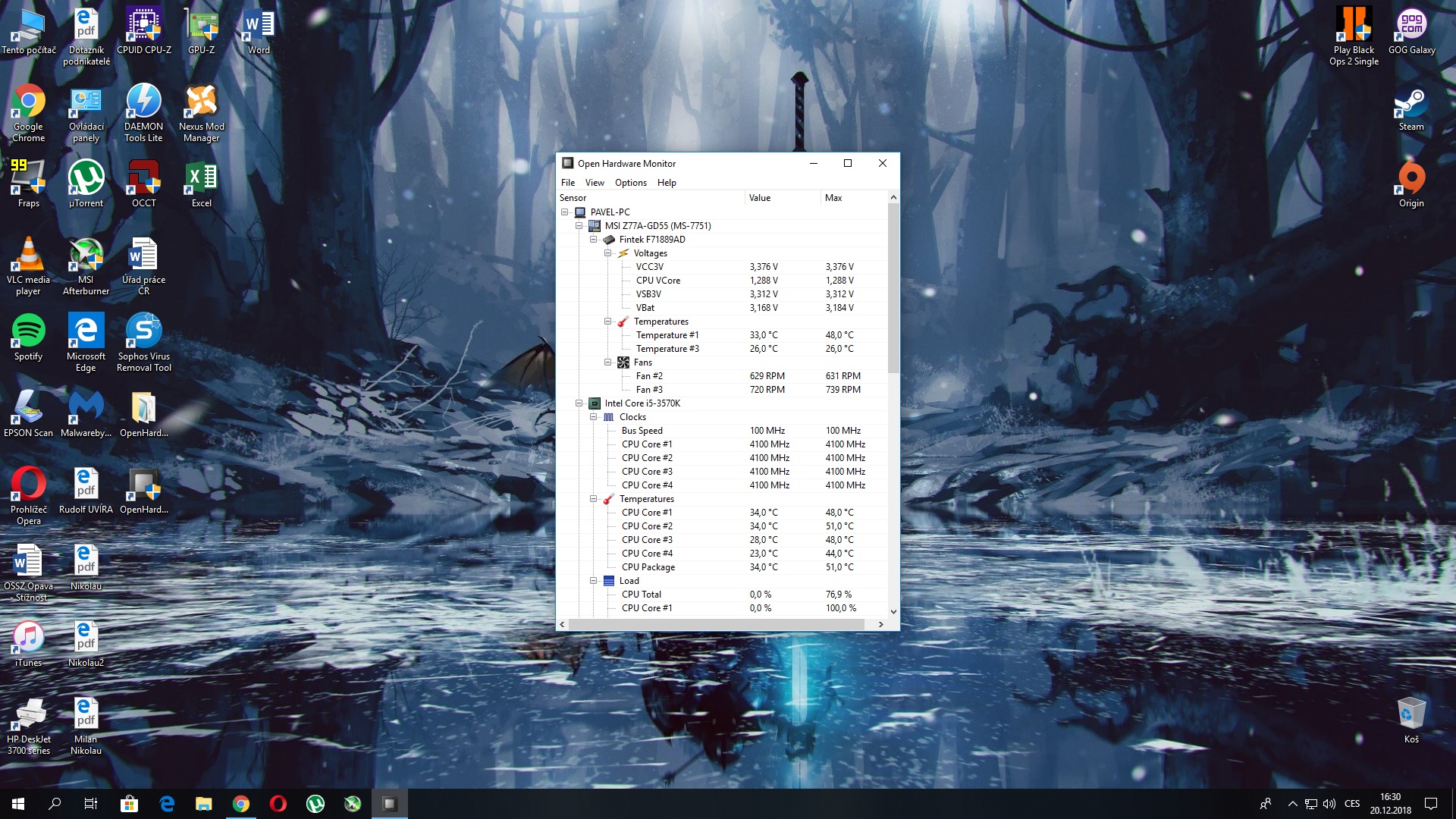
Task: Collapse the Intel Core i5-3570K node
Action: [x=579, y=403]
